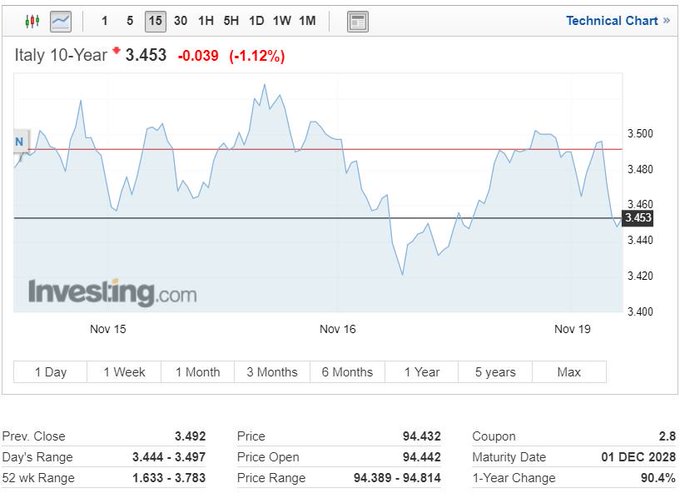Image resolution: width=680 pixels, height=503 pixels.
Task: Switch interval to 1H
Action: pos(206,21)
